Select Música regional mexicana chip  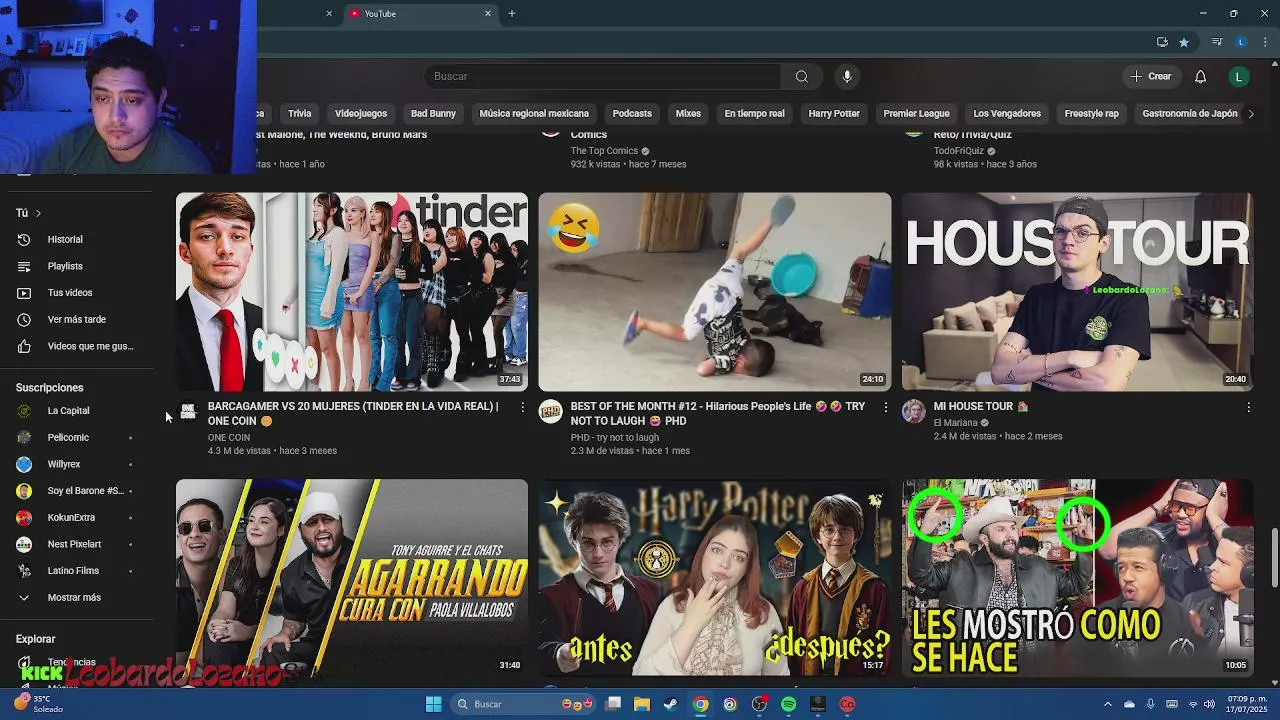point(534,114)
